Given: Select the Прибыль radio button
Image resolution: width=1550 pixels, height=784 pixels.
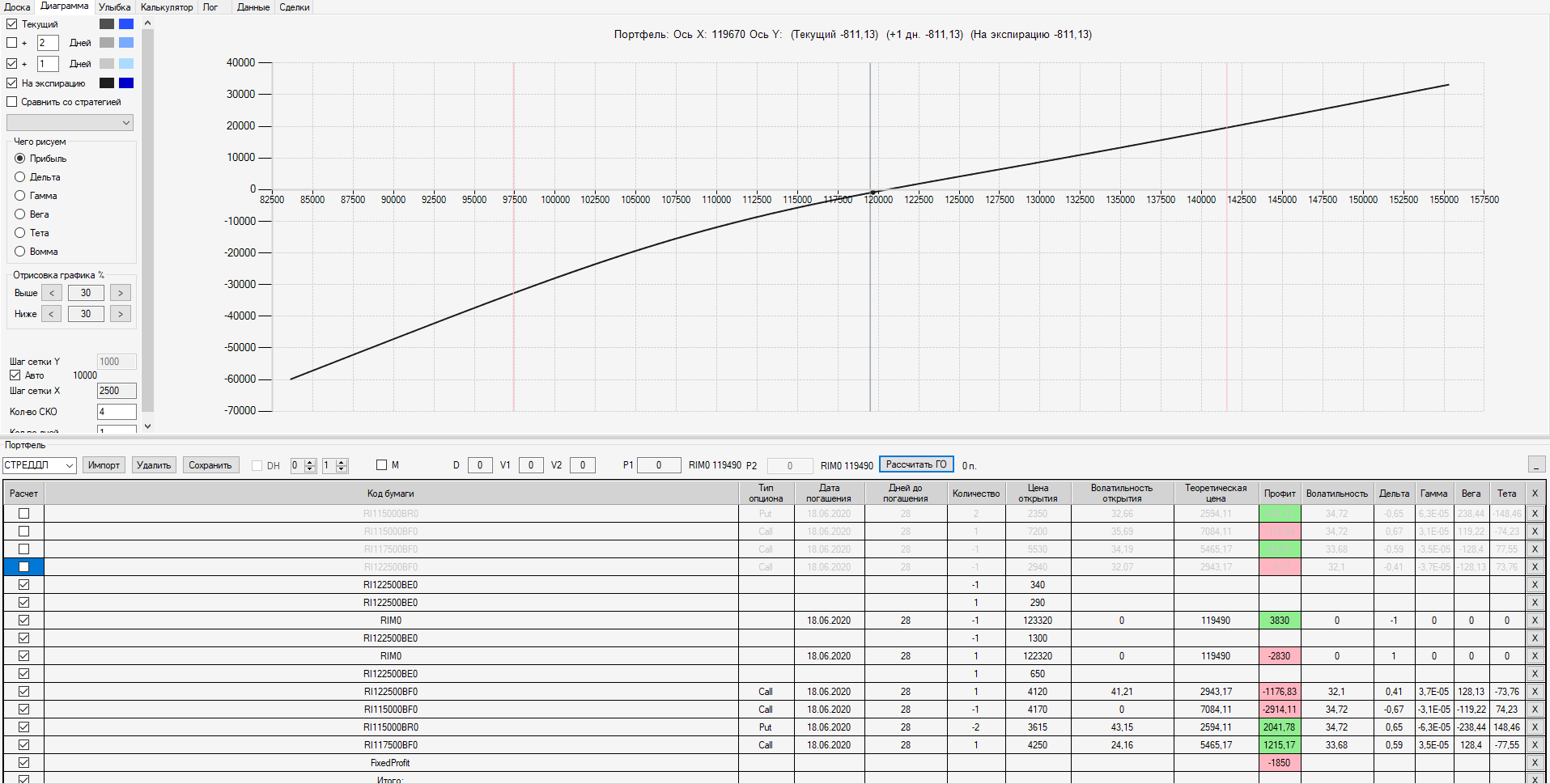Looking at the screenshot, I should point(20,159).
